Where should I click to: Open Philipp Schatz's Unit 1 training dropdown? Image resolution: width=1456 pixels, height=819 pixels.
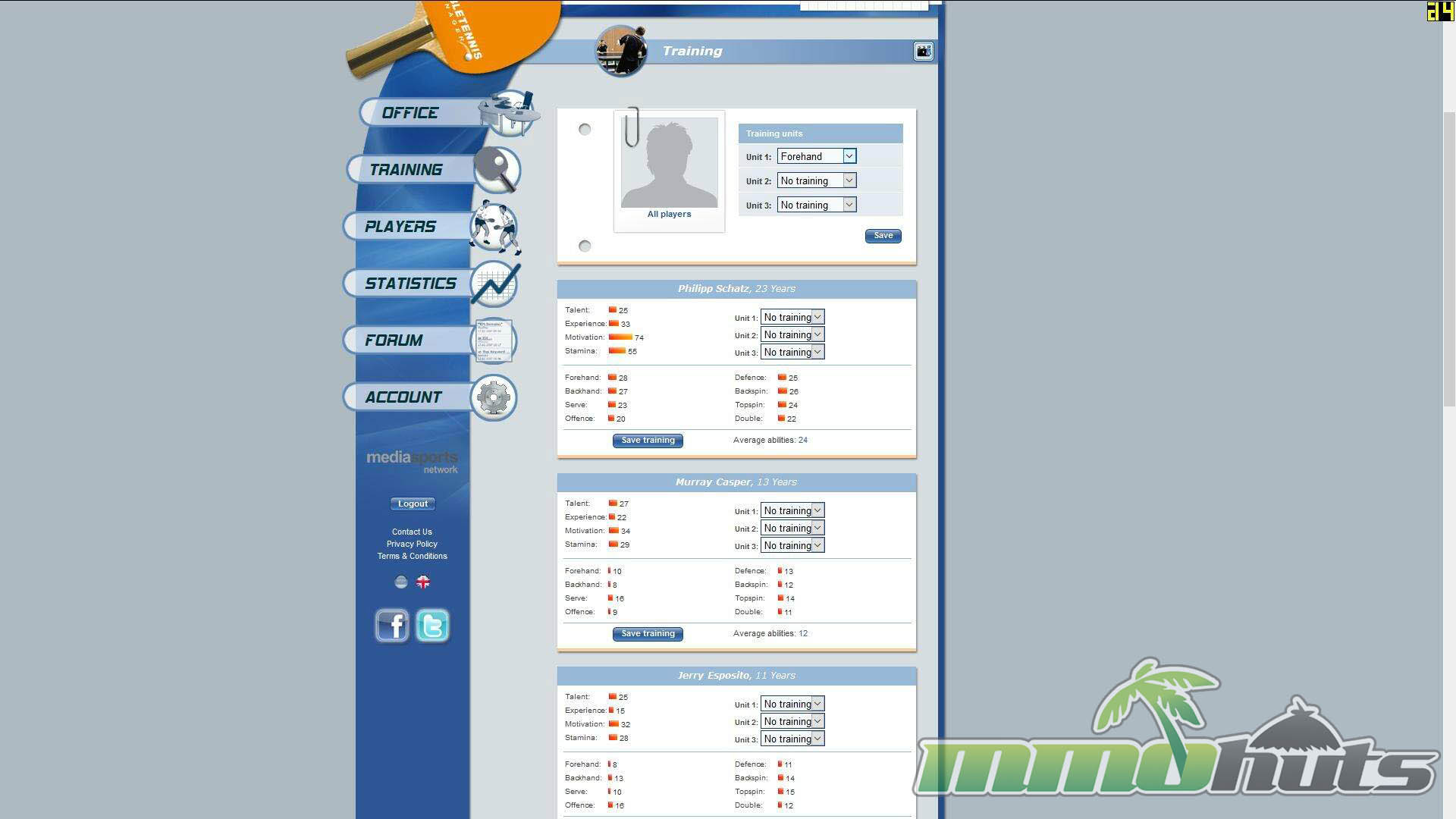pyautogui.click(x=792, y=317)
